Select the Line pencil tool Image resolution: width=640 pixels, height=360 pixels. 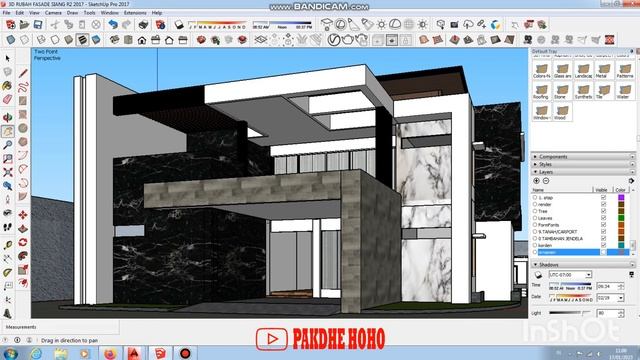pyautogui.click(x=23, y=73)
